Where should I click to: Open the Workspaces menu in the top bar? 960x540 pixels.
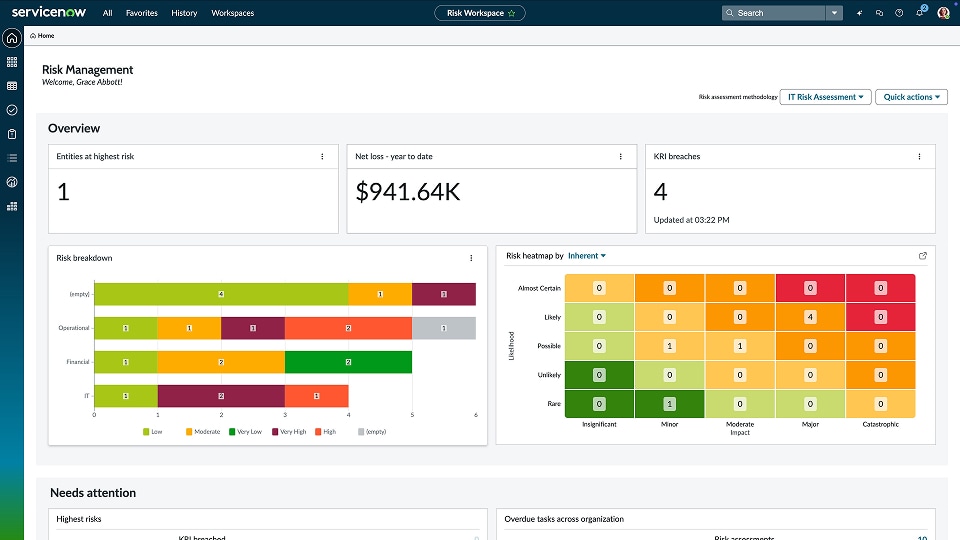pos(232,13)
